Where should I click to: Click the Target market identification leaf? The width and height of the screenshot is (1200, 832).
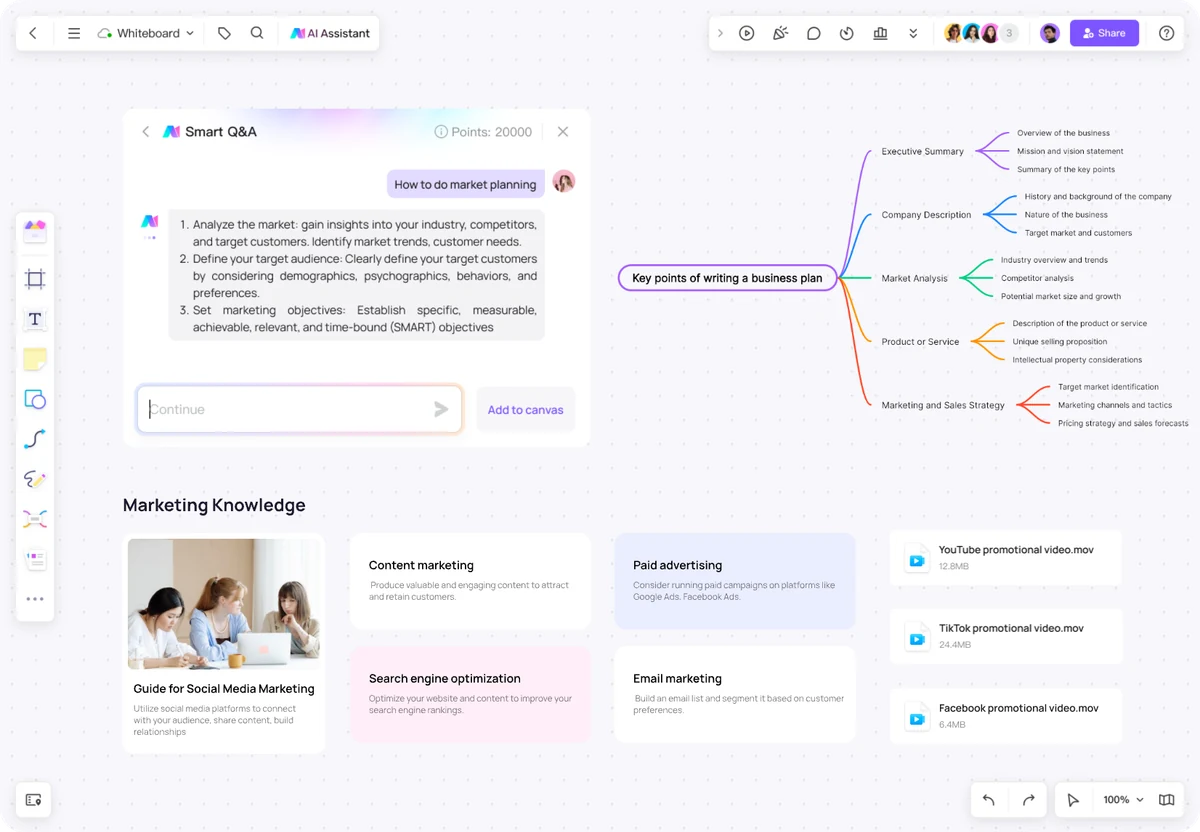[1108, 387]
